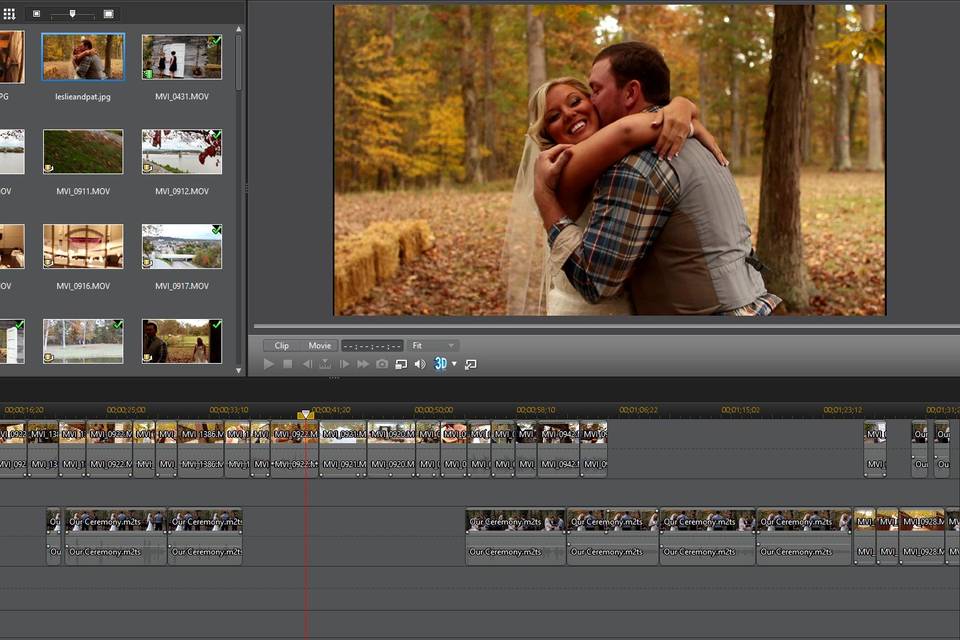Click the 00;00;58;10 ruler mark
The width and height of the screenshot is (960, 640).
pyautogui.click(x=536, y=410)
